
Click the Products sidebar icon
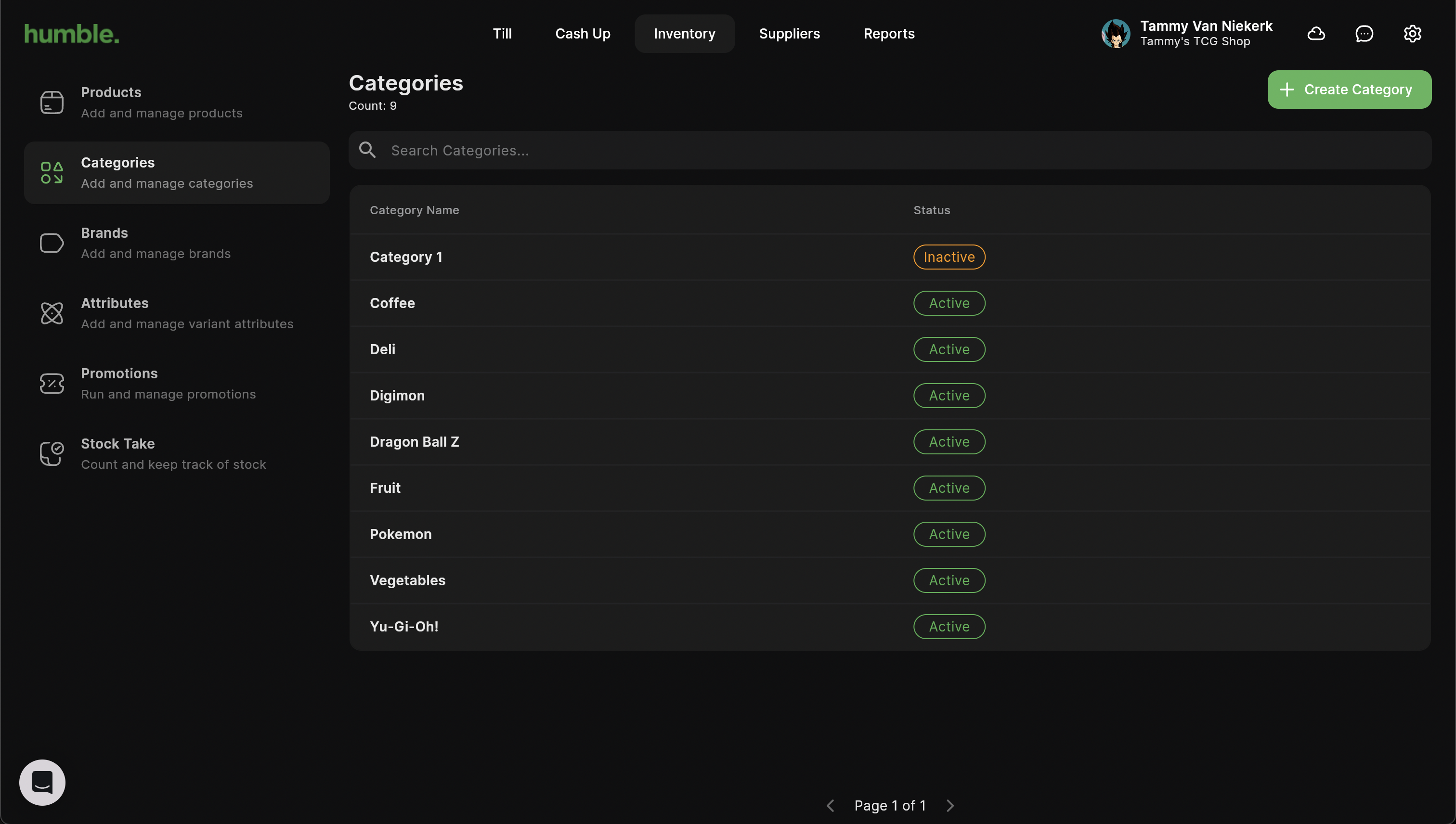[52, 103]
